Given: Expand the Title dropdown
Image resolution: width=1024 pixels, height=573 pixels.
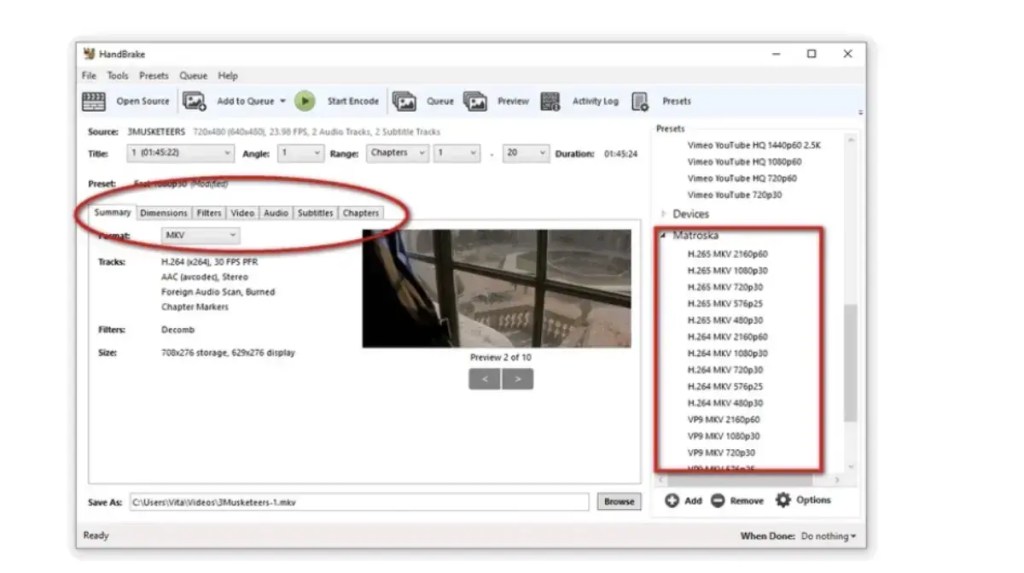Looking at the screenshot, I should coord(180,154).
